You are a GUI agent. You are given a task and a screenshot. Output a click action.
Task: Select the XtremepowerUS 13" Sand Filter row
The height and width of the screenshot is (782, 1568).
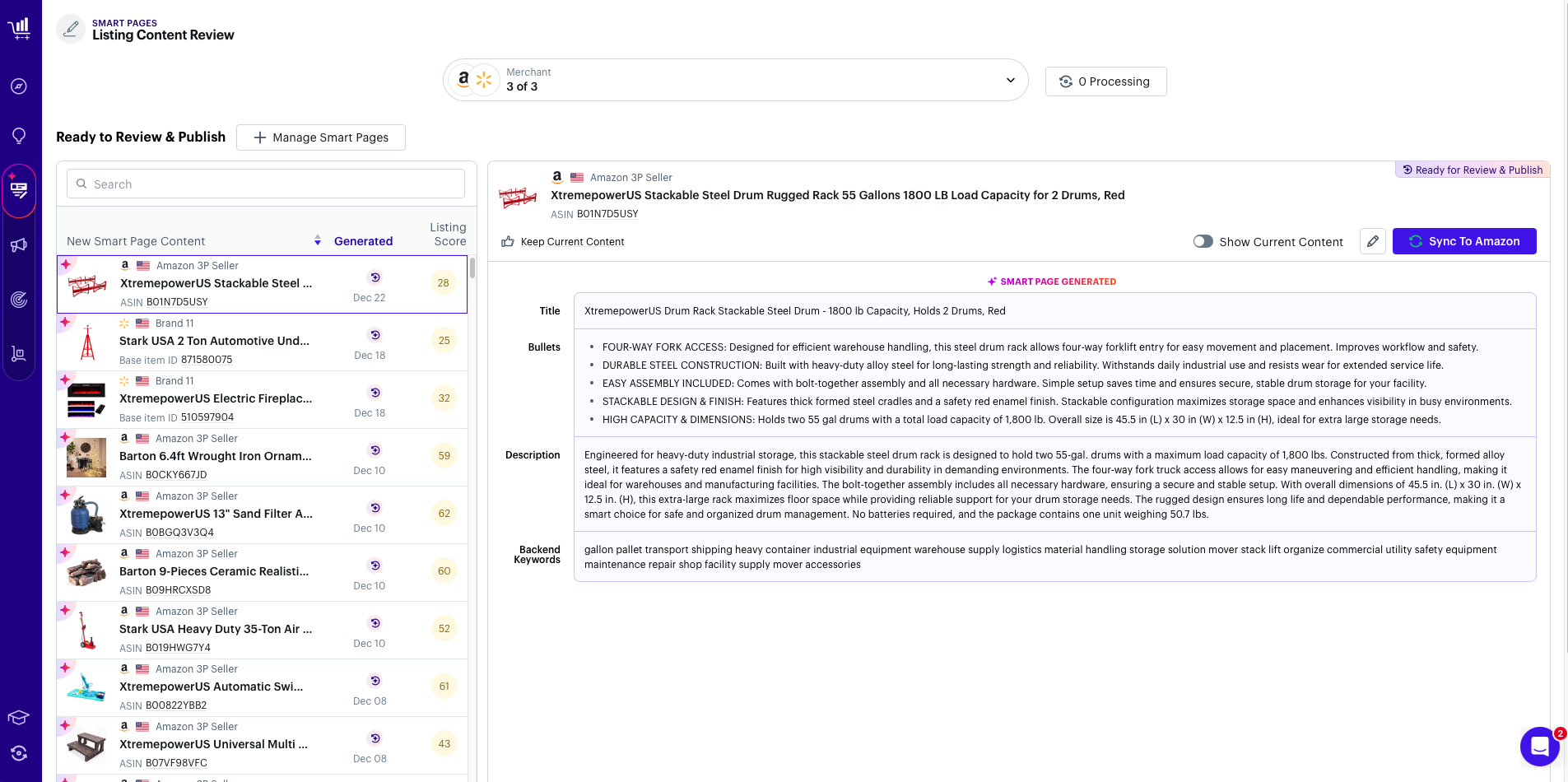pos(262,515)
